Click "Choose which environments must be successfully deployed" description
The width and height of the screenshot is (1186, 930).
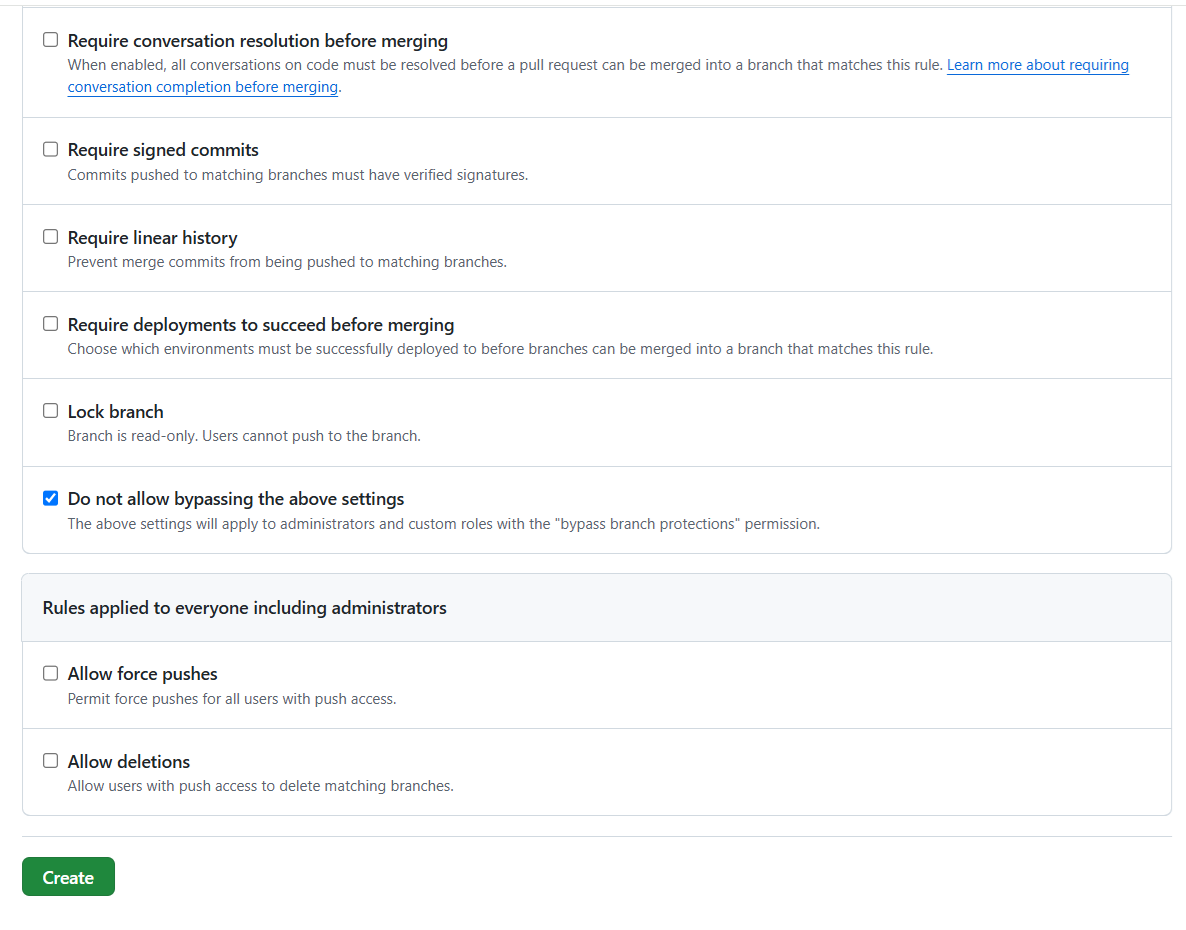coord(500,349)
